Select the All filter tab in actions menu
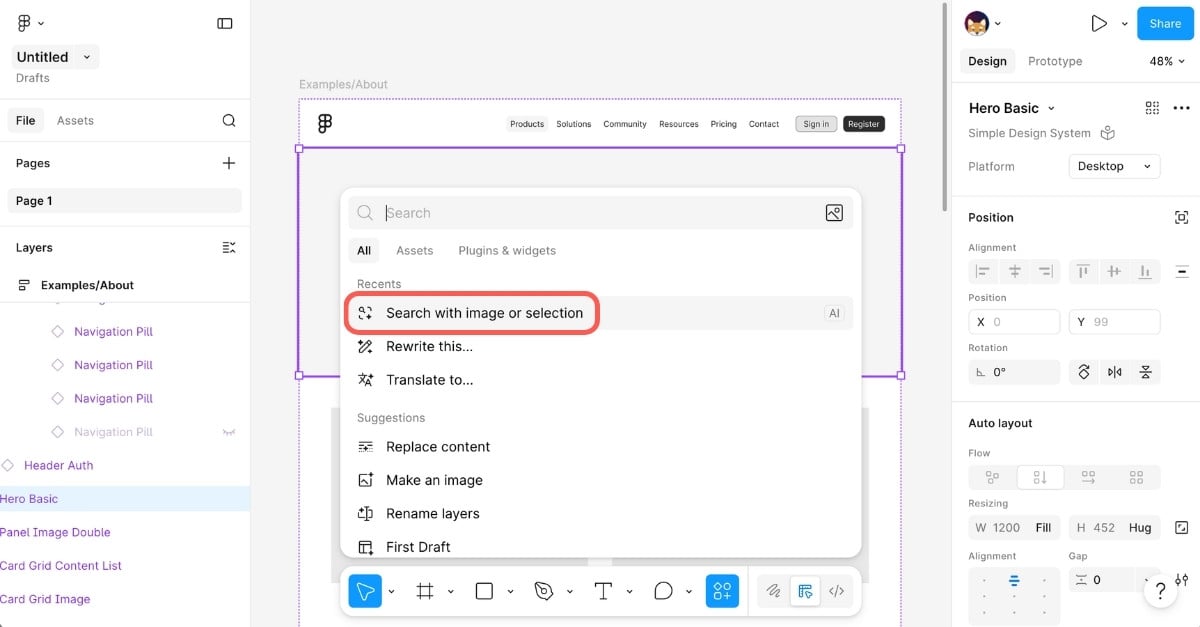1200x627 pixels. [364, 250]
